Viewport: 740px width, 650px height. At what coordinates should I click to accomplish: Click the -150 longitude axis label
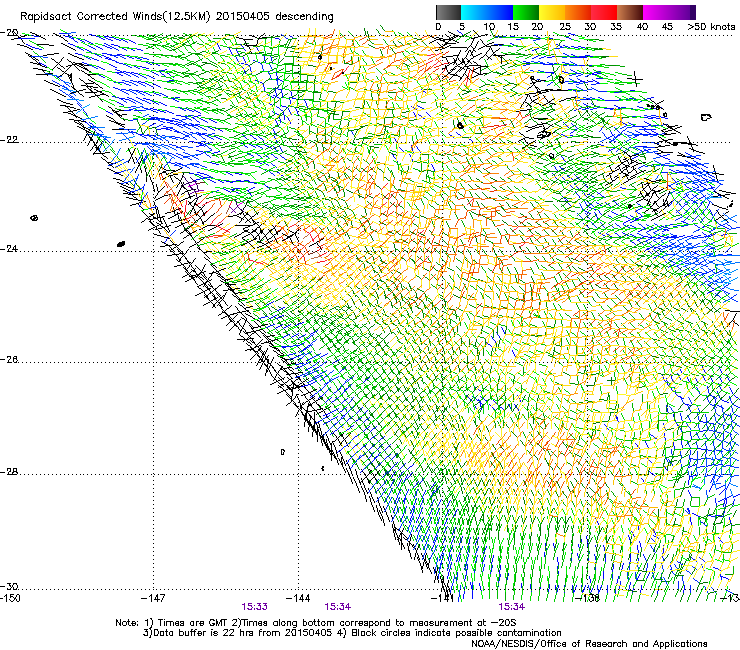[x=10, y=599]
